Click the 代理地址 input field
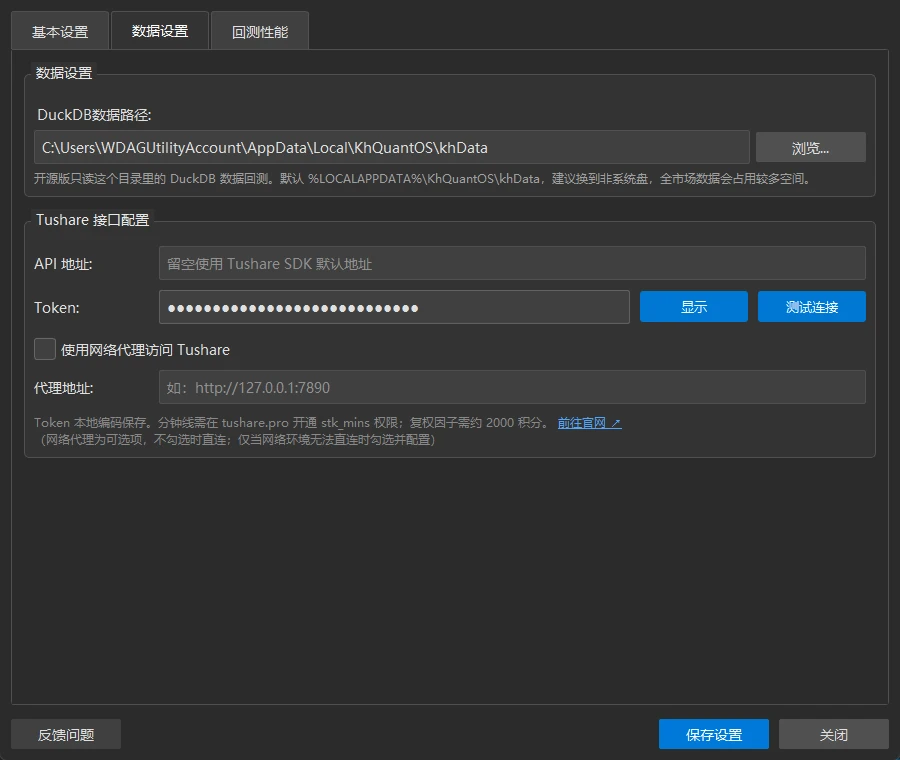Image resolution: width=900 pixels, height=760 pixels. [512, 387]
